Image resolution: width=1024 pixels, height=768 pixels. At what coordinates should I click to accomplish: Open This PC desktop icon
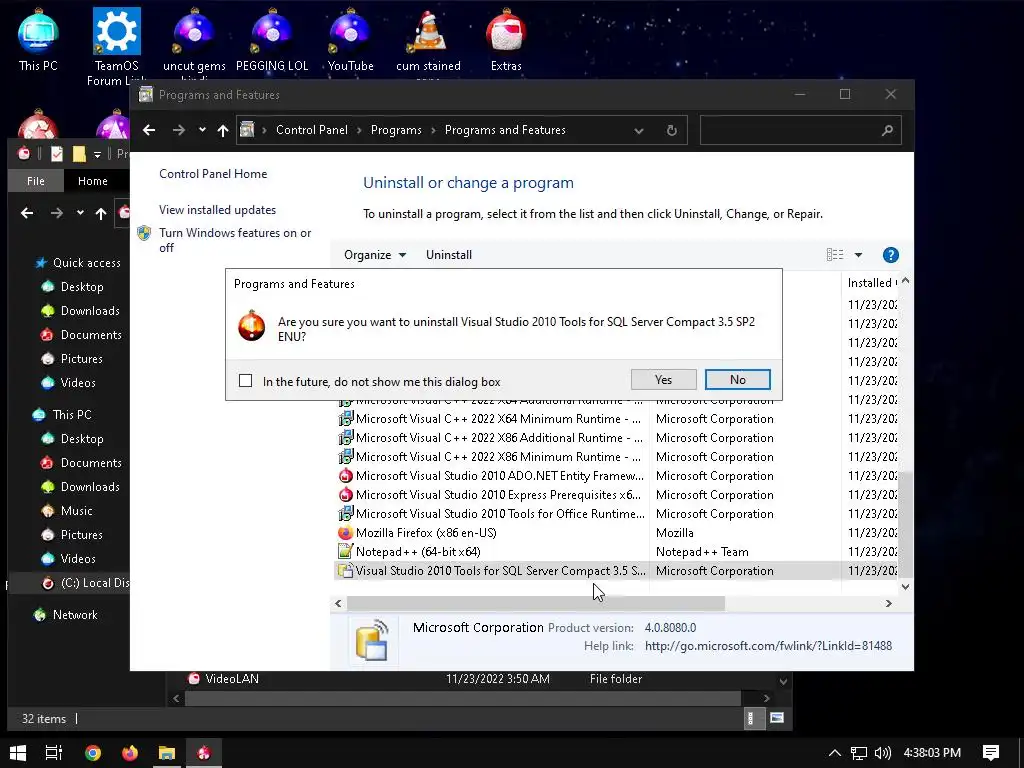[38, 40]
